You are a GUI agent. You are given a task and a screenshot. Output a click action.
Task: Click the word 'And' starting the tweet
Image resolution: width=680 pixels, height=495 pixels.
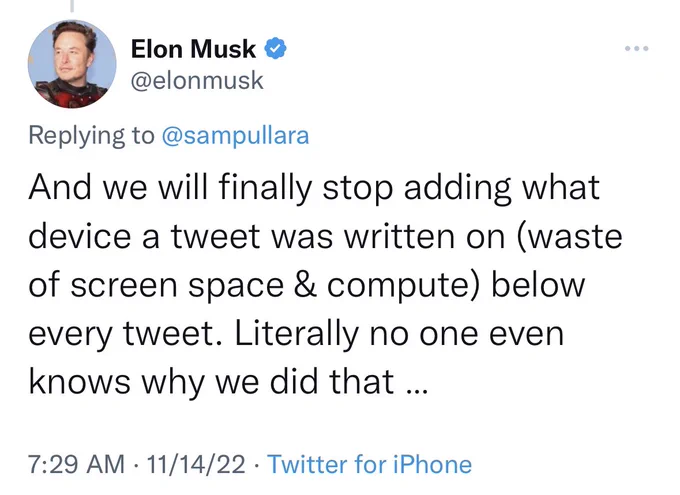60,187
